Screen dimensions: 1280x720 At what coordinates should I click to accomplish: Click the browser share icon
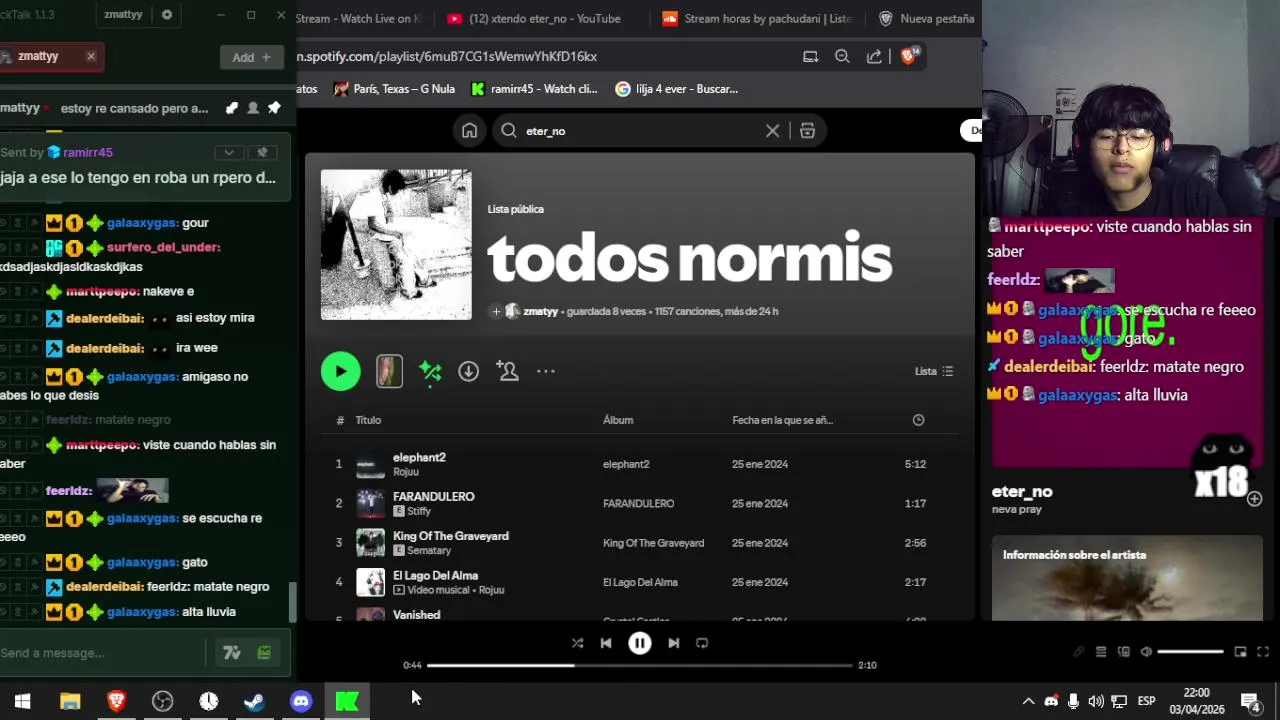point(874,57)
